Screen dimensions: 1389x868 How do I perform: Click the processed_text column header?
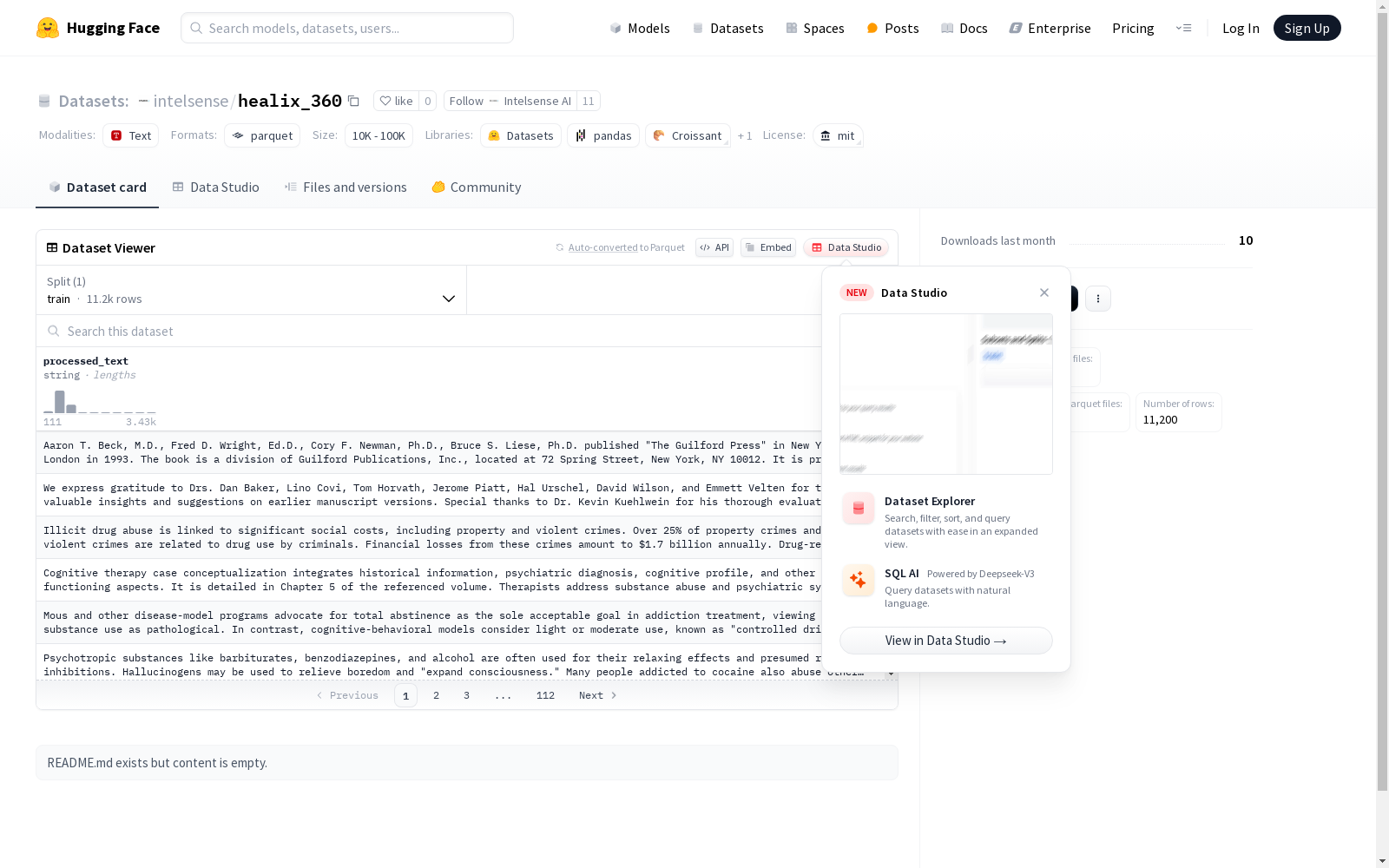tap(86, 361)
